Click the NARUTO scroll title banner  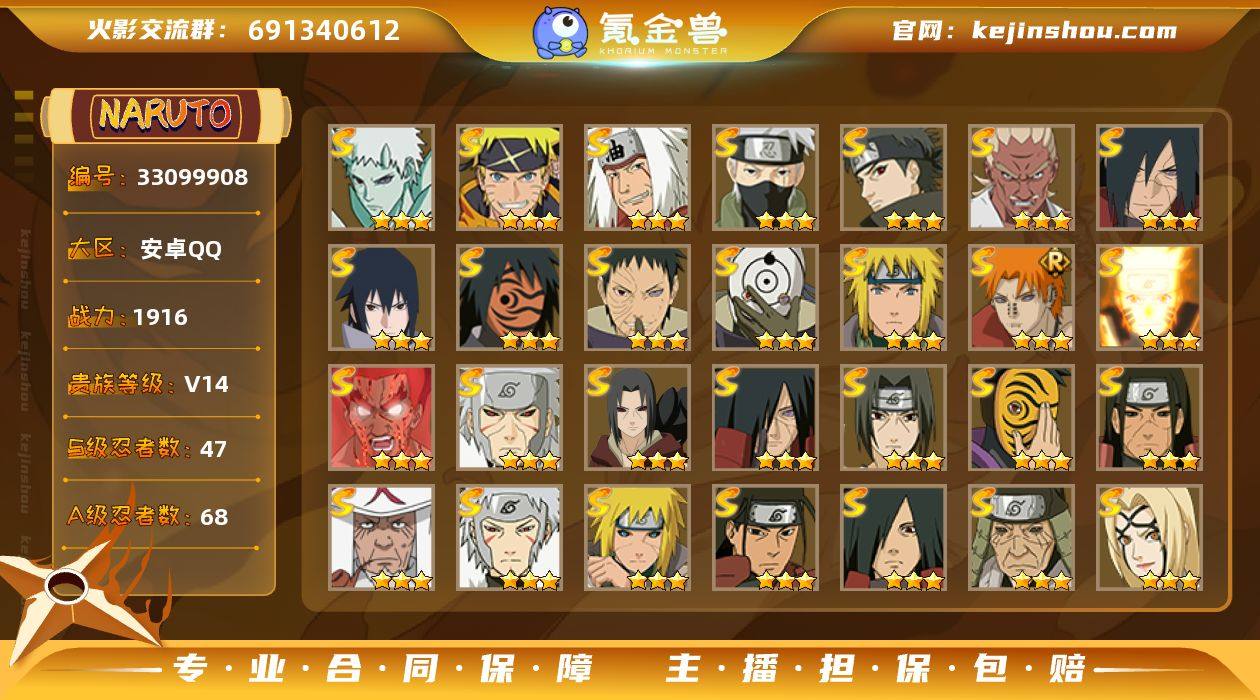(165, 115)
